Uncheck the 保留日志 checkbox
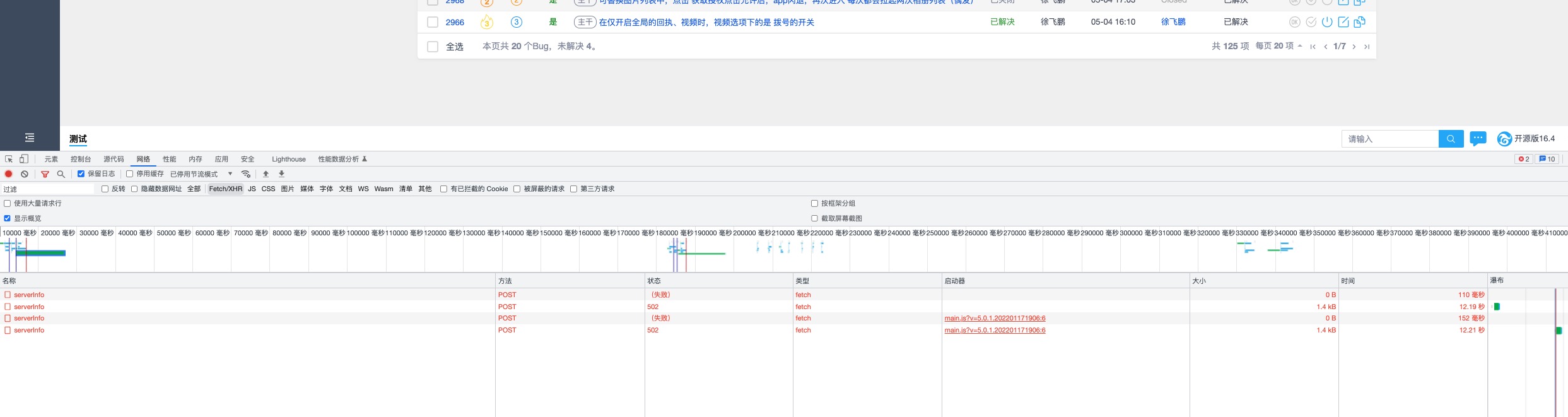This screenshot has height=417, width=1568. (x=81, y=174)
